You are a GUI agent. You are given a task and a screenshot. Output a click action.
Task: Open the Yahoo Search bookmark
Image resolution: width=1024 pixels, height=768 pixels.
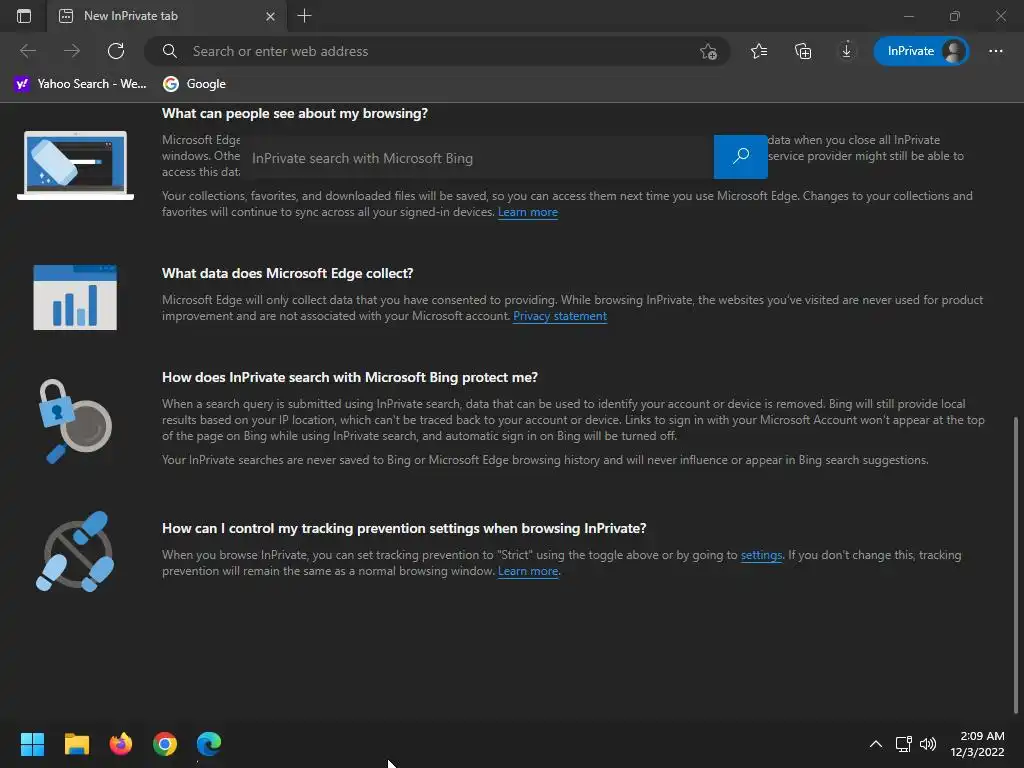point(80,84)
